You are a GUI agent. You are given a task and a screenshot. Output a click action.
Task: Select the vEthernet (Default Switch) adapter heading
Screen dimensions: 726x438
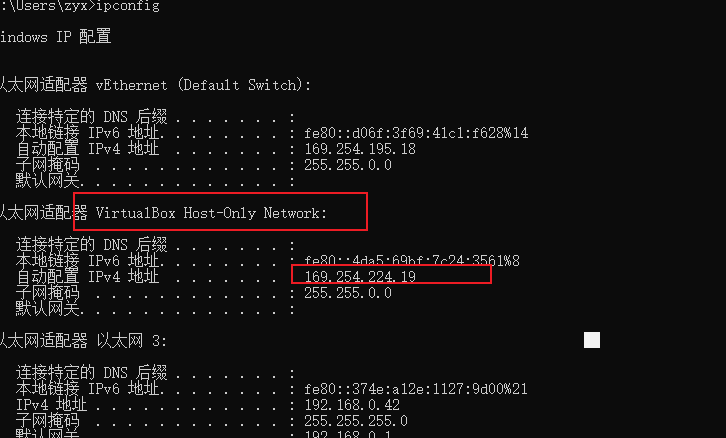point(155,85)
